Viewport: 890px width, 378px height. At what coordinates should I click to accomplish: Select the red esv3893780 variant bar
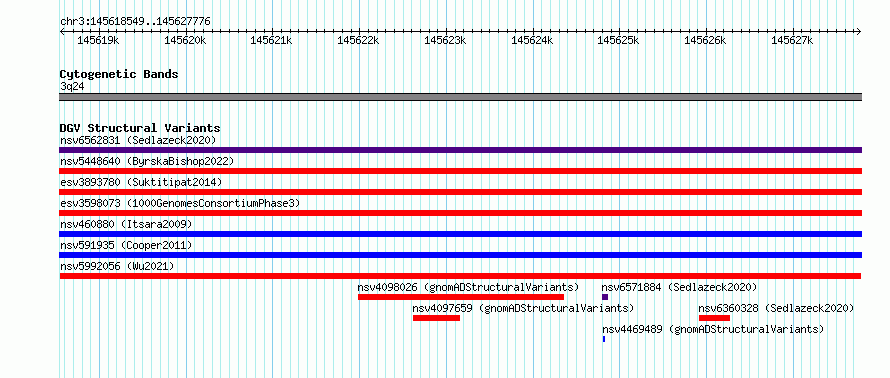click(460, 192)
